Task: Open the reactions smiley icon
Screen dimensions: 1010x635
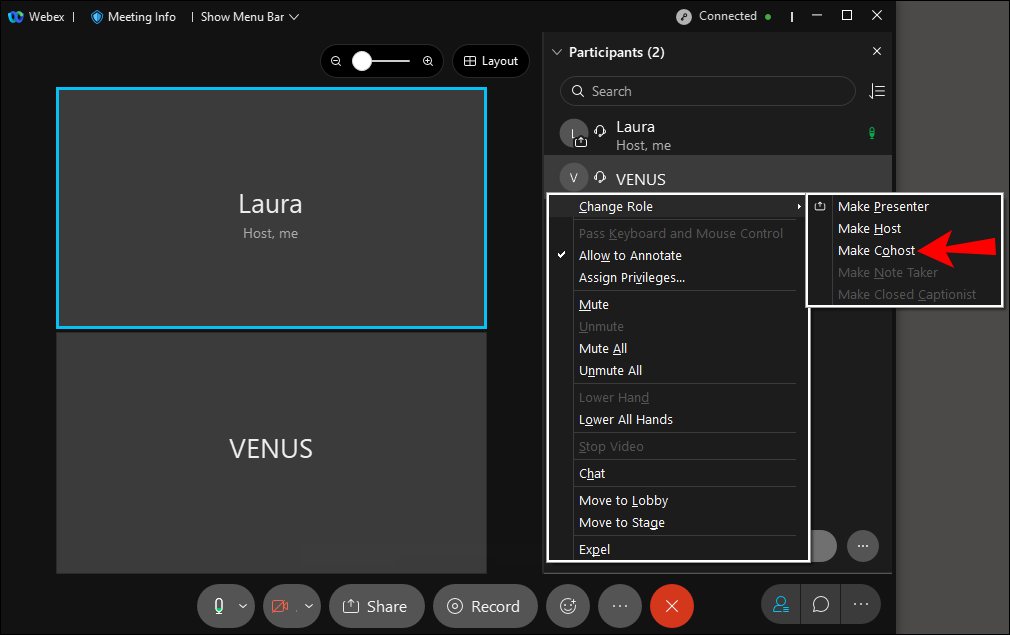Action: click(567, 606)
